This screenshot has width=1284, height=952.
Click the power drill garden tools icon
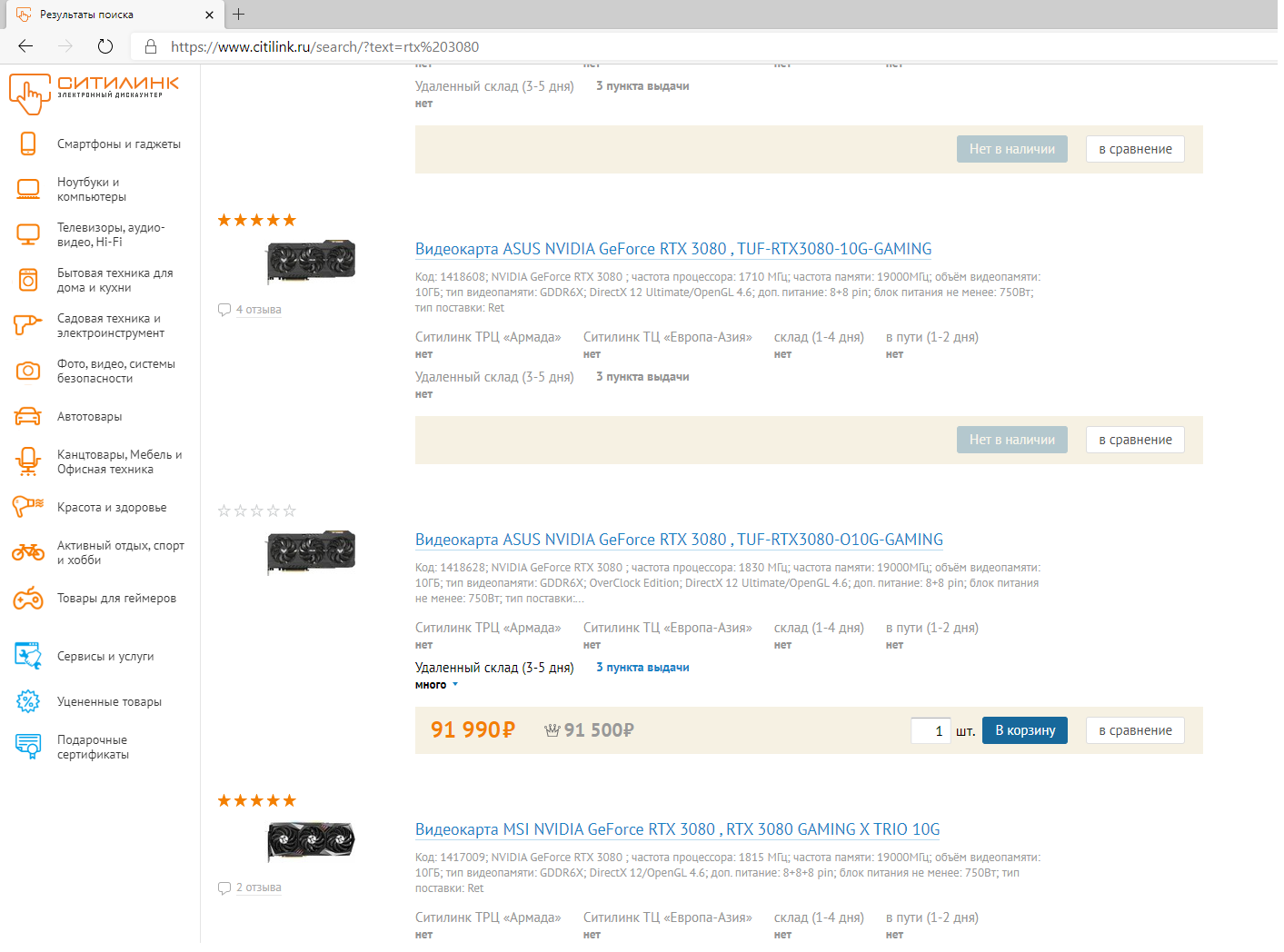coord(28,325)
